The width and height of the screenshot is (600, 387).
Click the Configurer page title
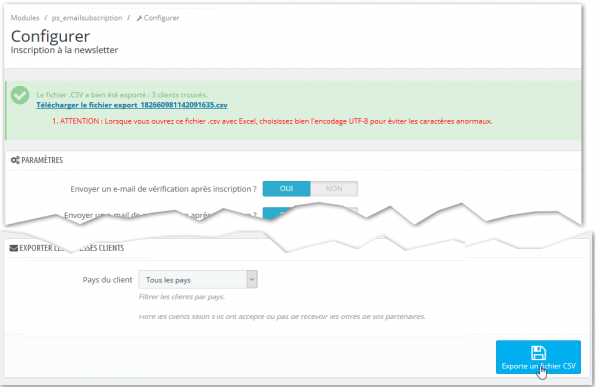[x=50, y=37]
